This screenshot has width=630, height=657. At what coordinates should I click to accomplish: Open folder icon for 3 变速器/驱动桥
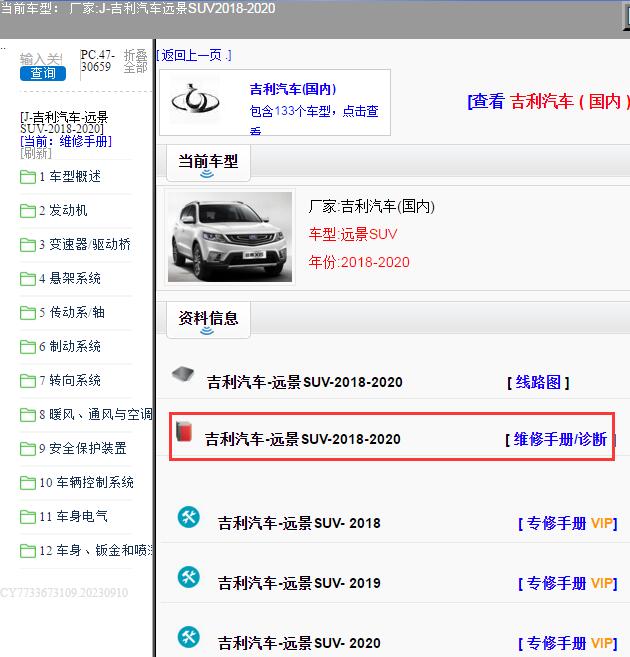point(28,245)
